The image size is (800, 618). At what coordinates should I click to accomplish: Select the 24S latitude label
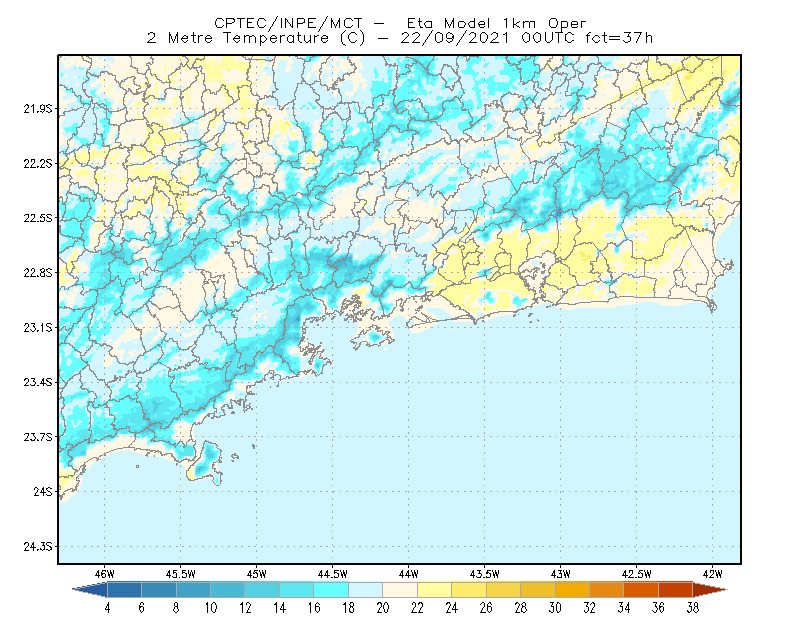tap(43, 491)
